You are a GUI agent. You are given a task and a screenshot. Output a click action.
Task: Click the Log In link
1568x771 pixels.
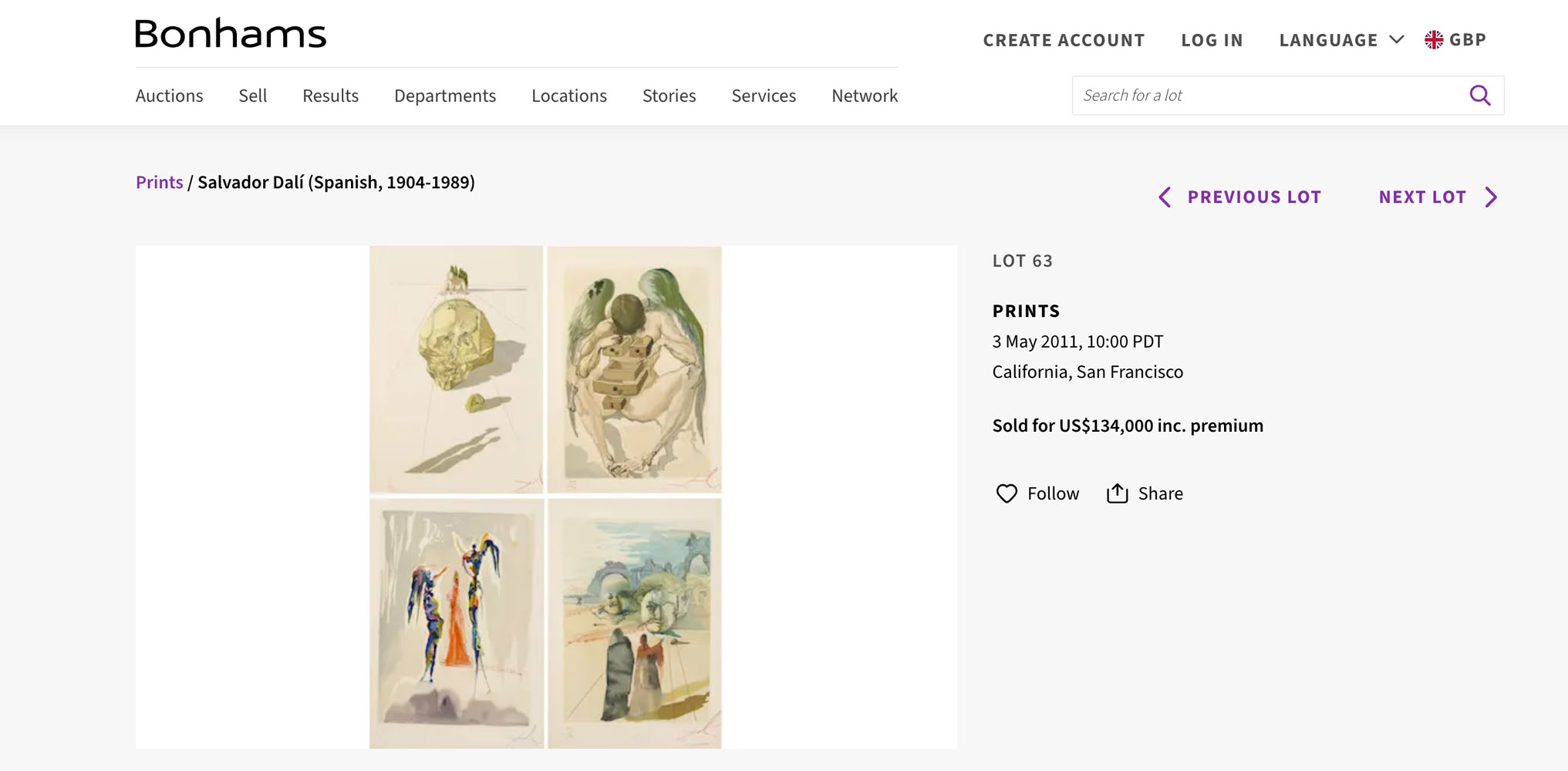(1212, 40)
